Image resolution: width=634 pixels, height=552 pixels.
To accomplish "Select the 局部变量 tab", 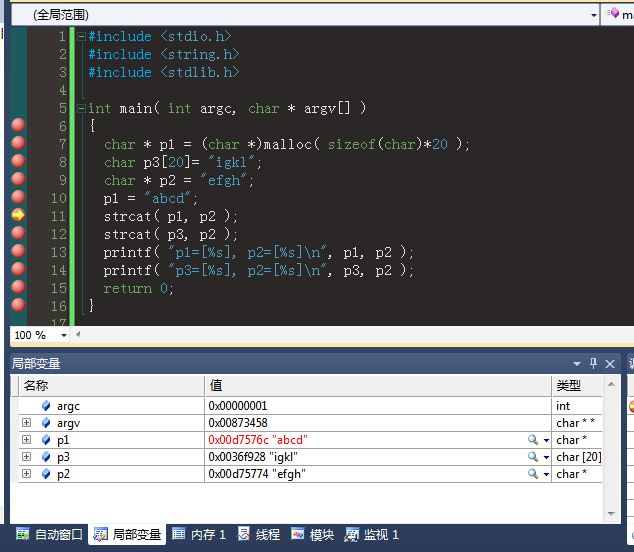I will pos(127,535).
